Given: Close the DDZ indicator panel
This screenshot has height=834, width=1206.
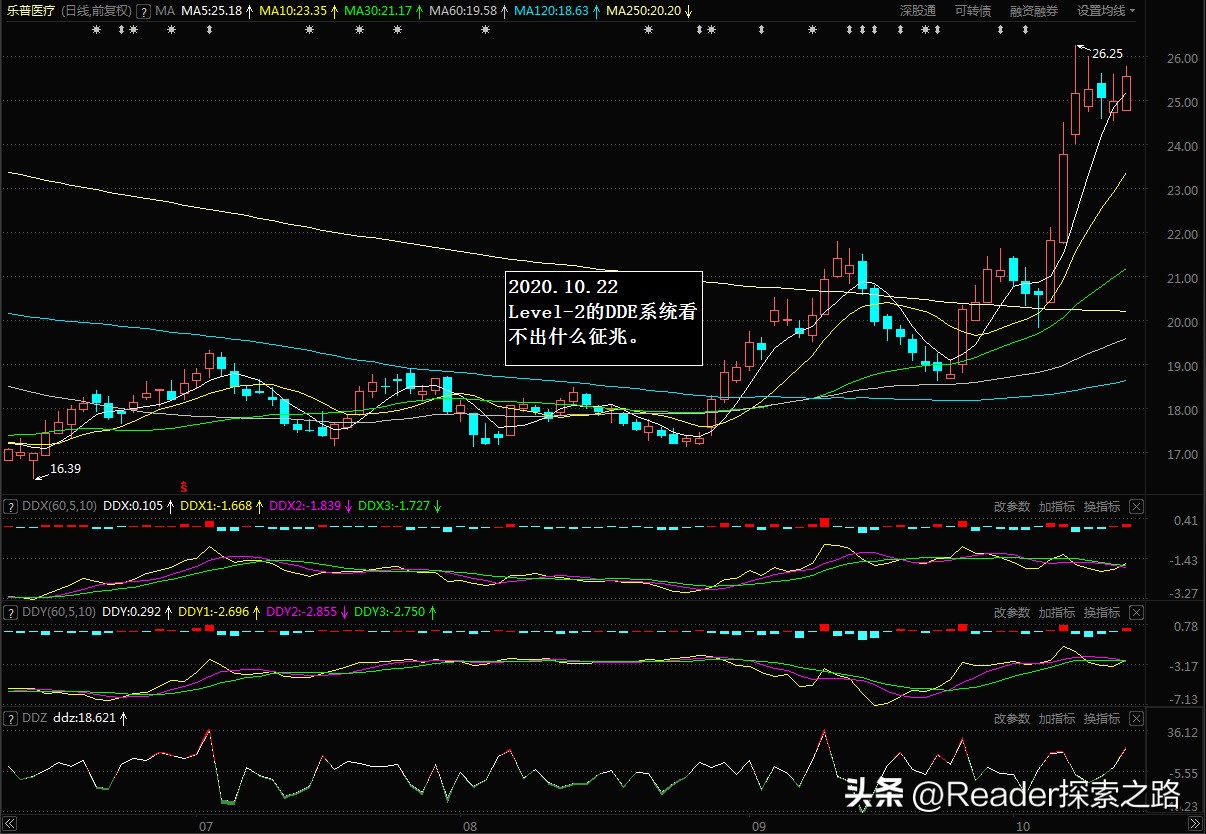Looking at the screenshot, I should [1136, 718].
